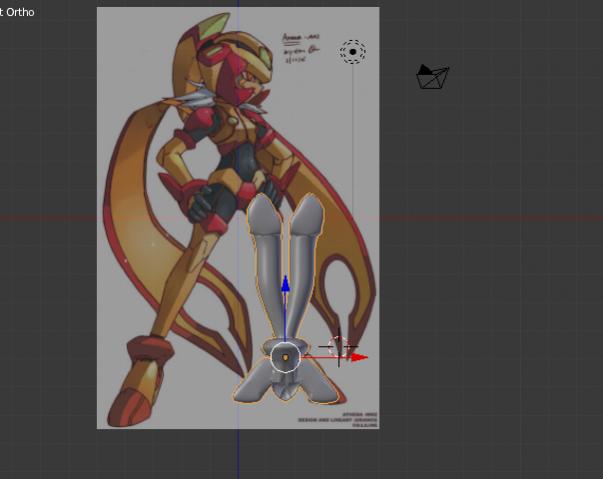Click the blue Z-axis manipulator arrow

tap(285, 285)
